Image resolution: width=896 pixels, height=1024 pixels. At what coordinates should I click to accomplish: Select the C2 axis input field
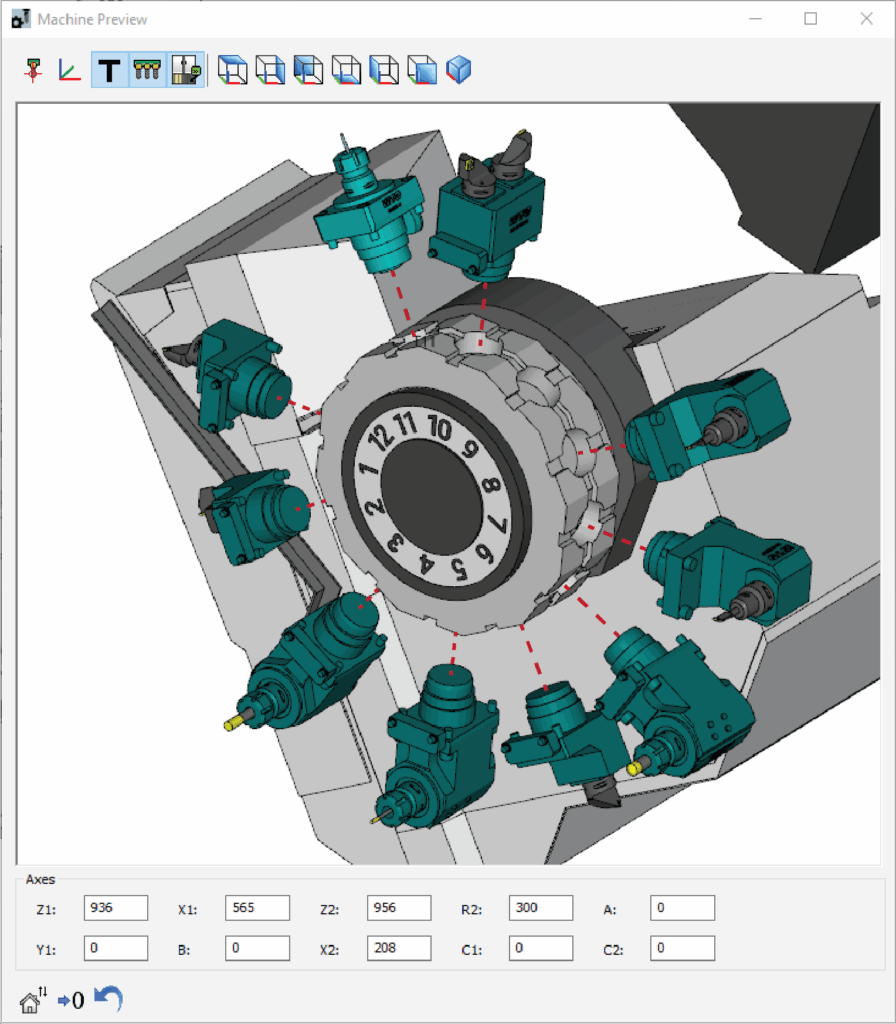pos(682,948)
